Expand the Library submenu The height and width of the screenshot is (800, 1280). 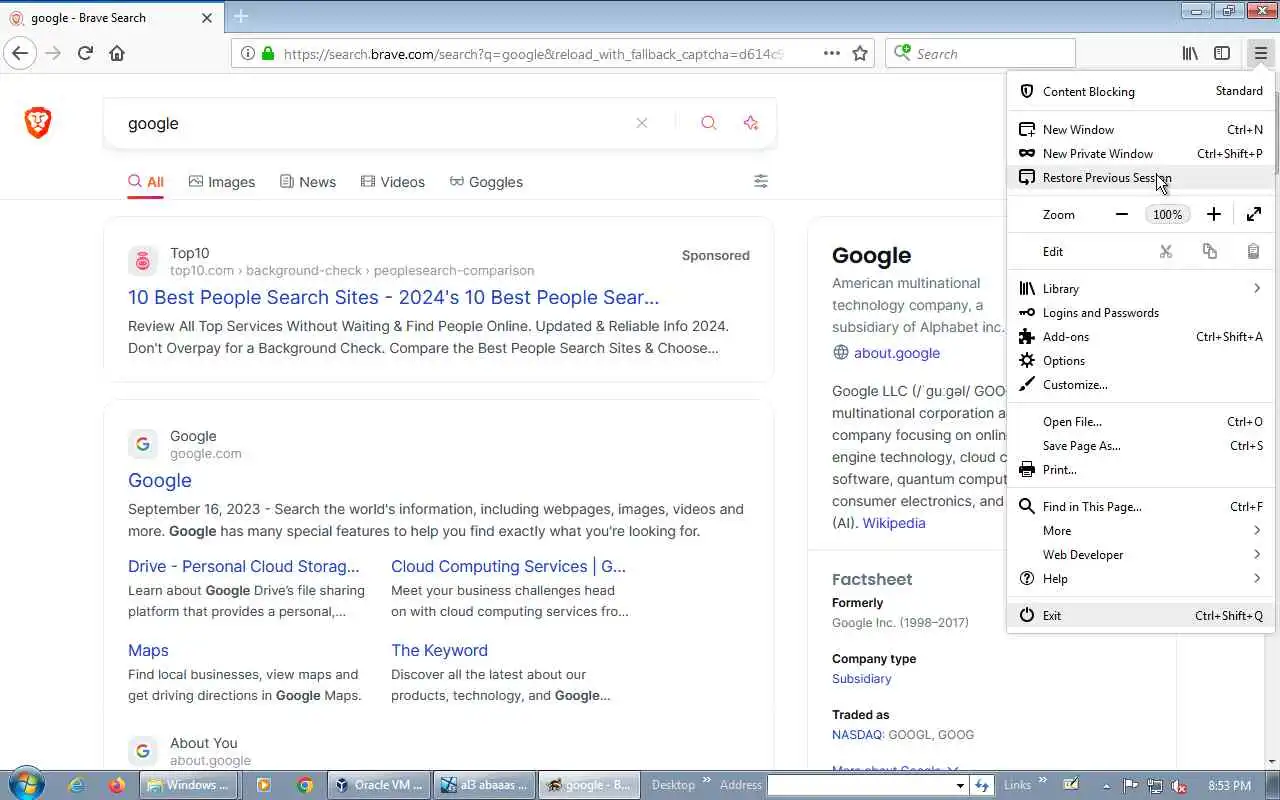point(1141,288)
